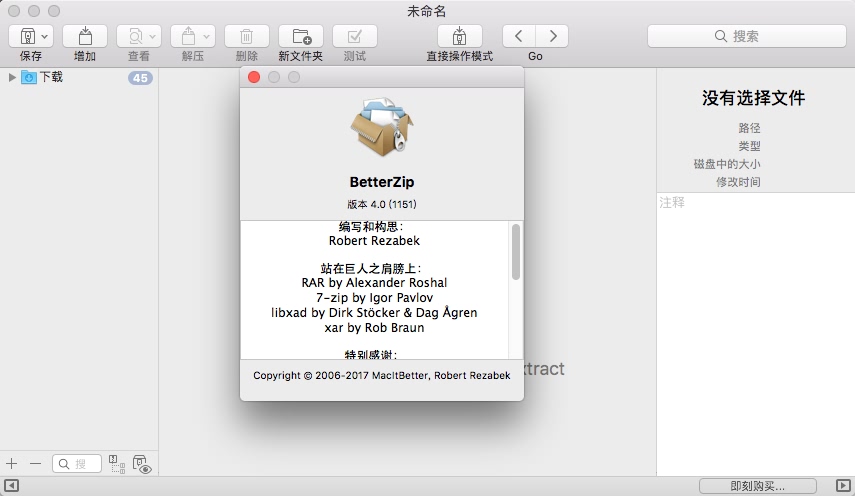Click the 编写和构思 heading in credits
Image resolution: width=855 pixels, height=496 pixels.
pos(371,227)
